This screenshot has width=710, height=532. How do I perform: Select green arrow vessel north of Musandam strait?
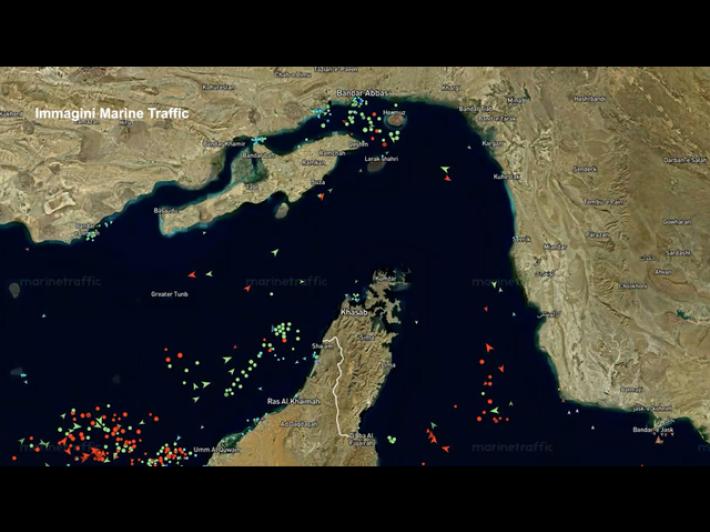pos(275,252)
